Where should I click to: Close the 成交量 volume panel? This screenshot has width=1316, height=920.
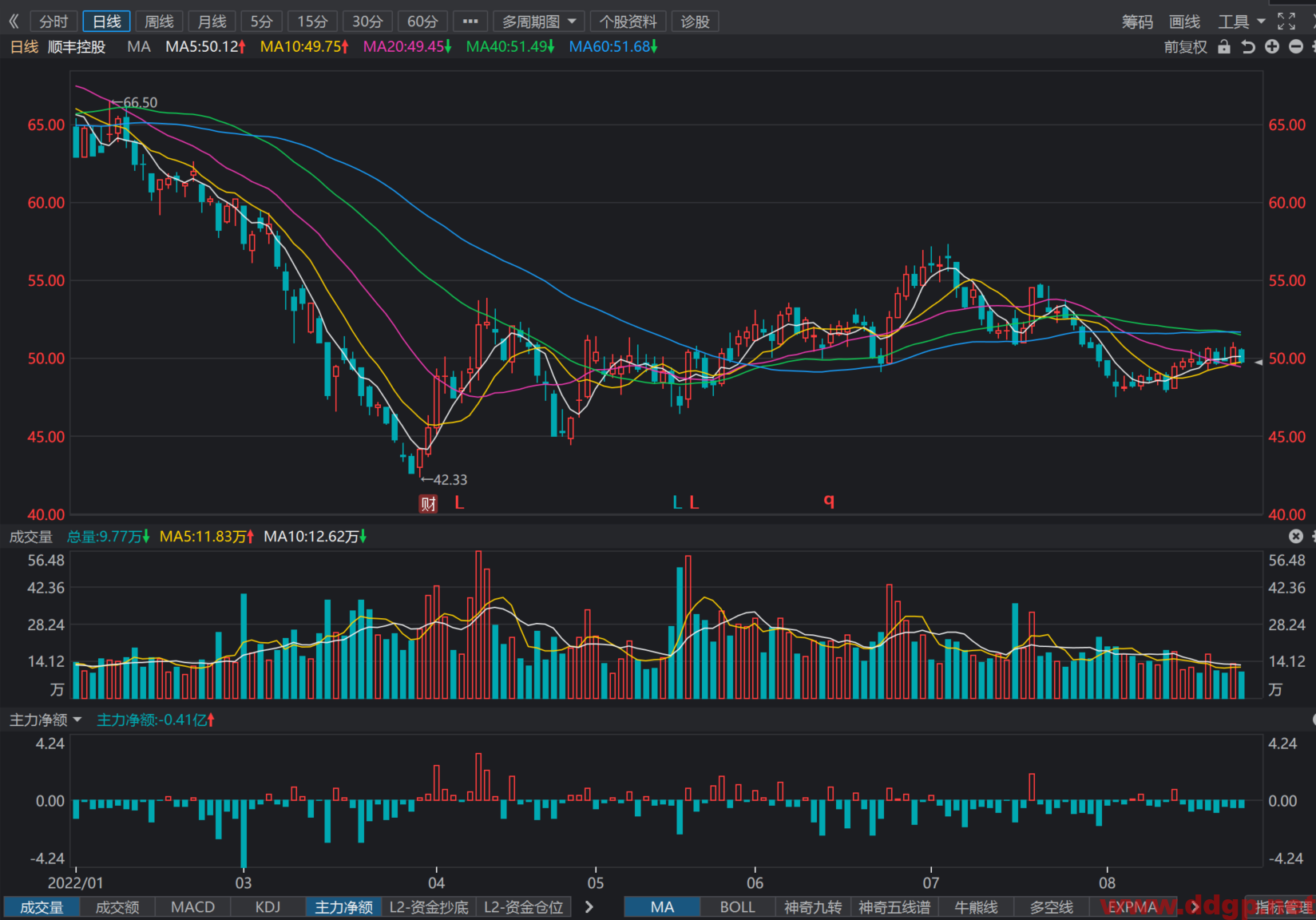click(x=1296, y=537)
